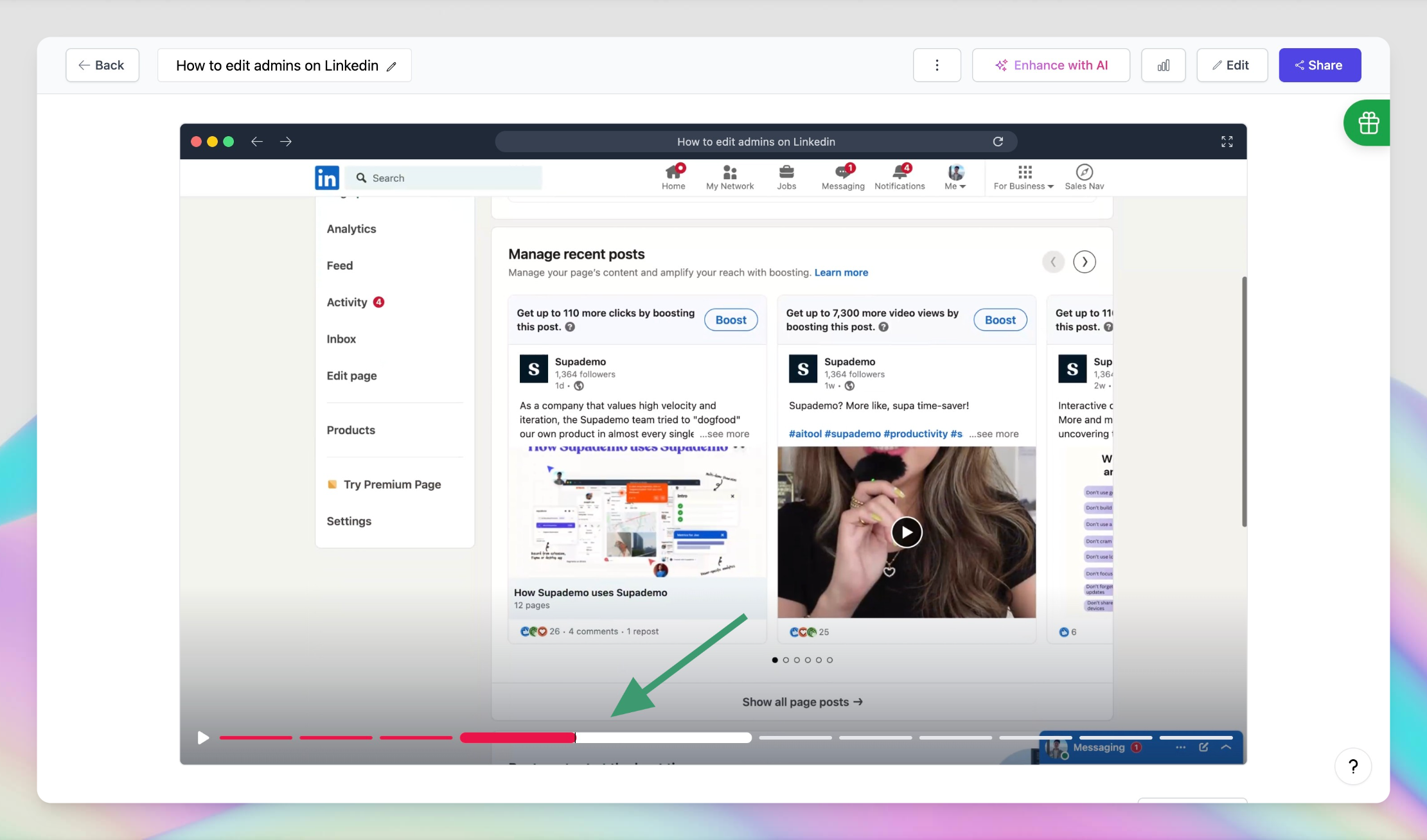Click the current highlighted progress segment
The image size is (1427, 840).
coord(605,738)
